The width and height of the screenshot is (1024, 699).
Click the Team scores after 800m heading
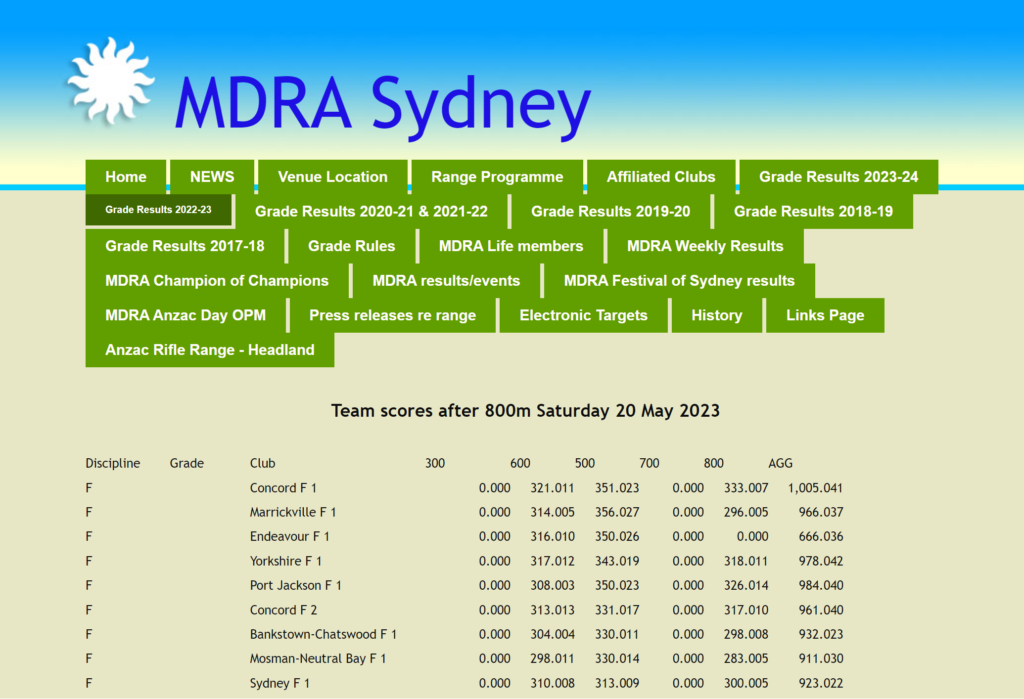[525, 411]
